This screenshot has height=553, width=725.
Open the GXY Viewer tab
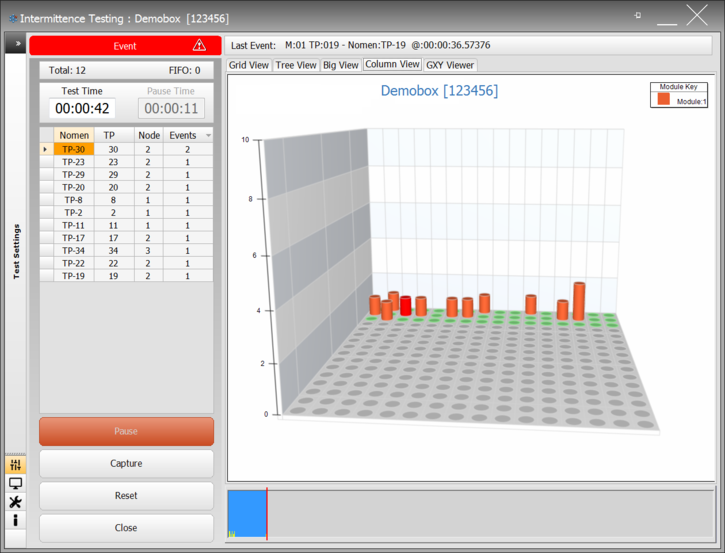pyautogui.click(x=450, y=65)
